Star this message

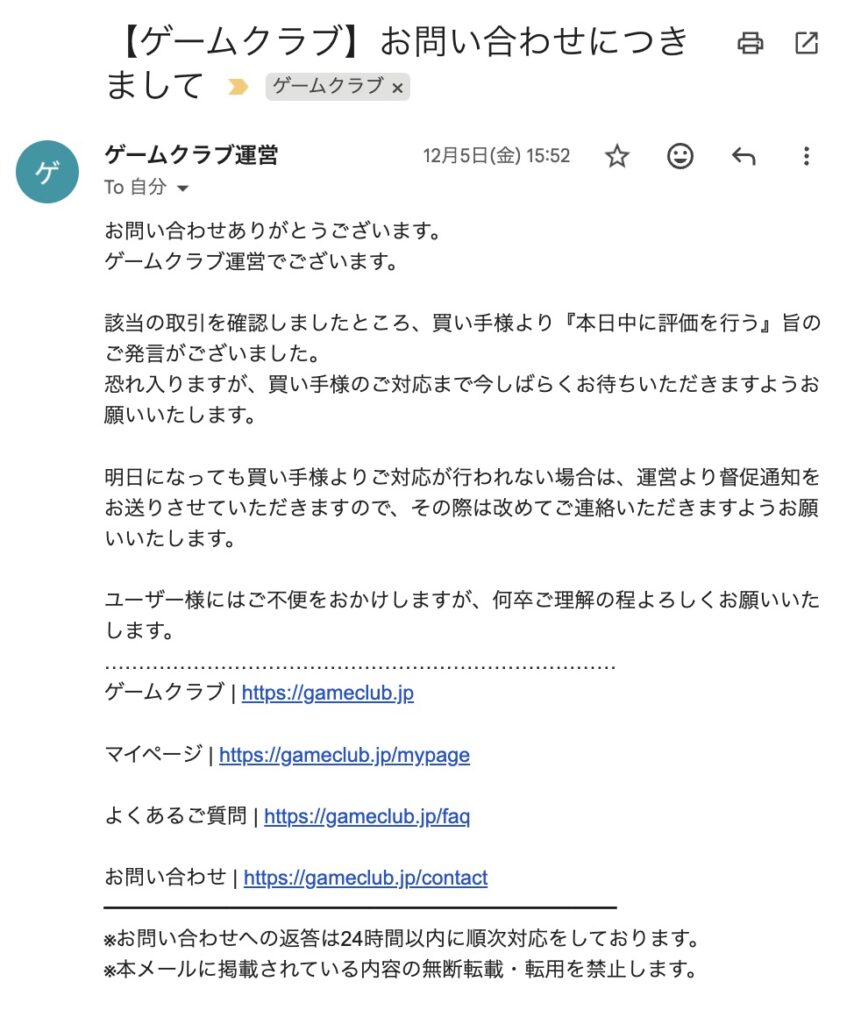617,156
